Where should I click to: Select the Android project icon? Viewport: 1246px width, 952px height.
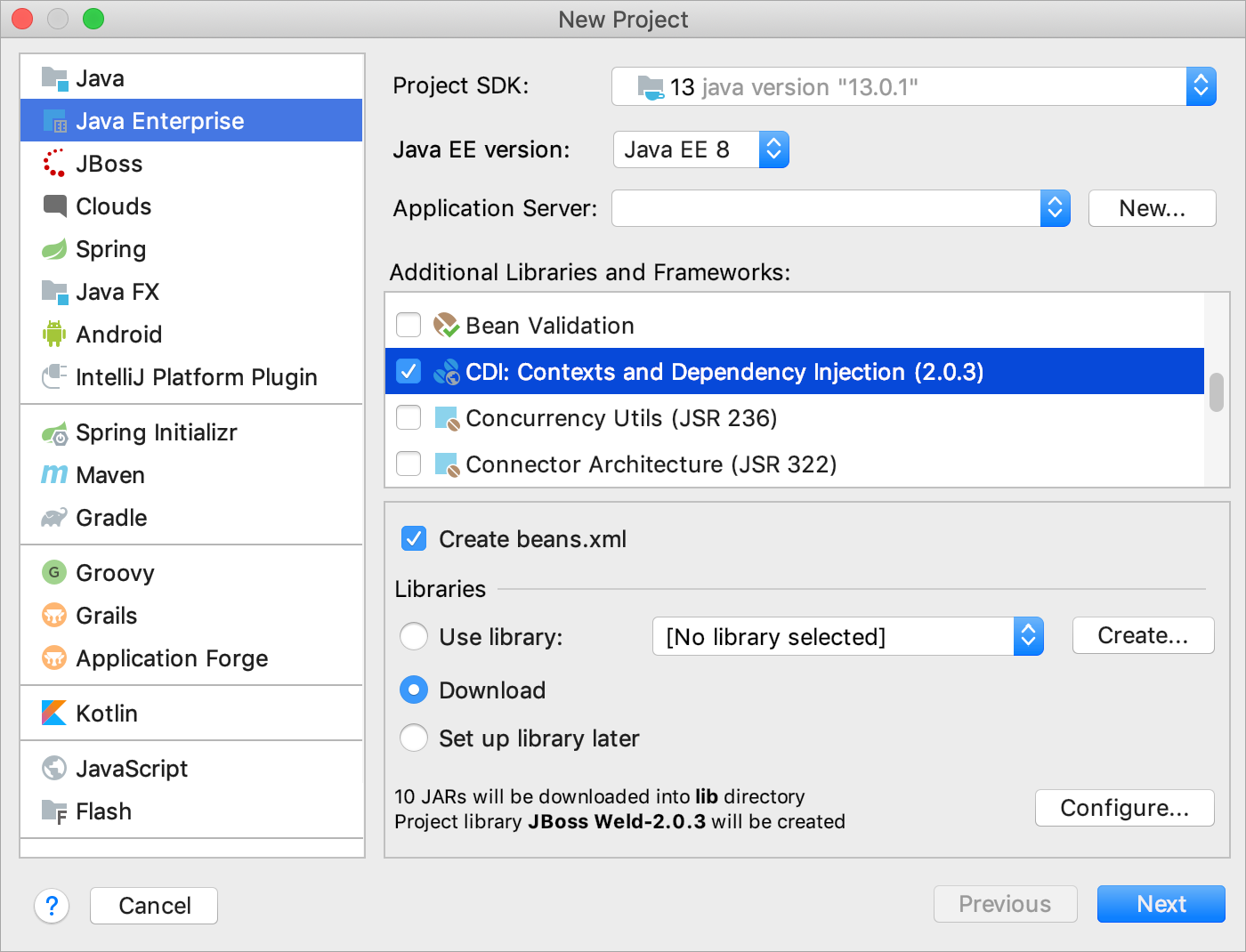tap(53, 335)
